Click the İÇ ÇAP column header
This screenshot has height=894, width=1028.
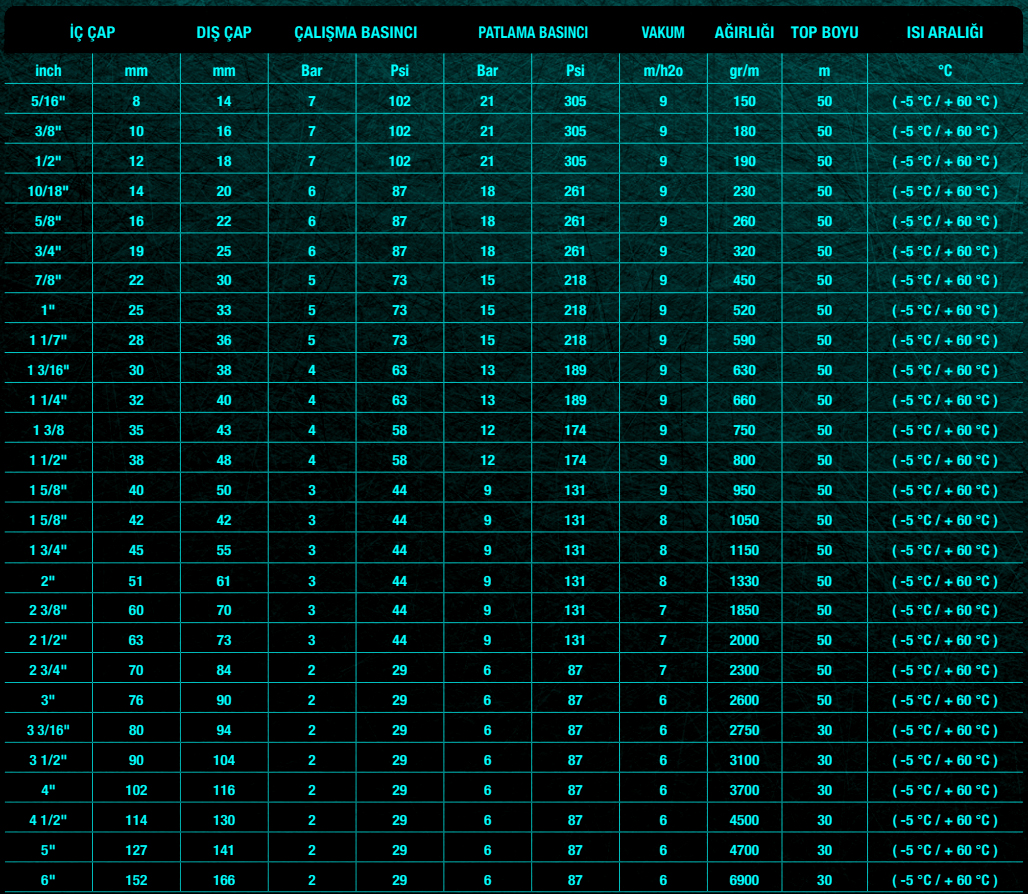[92, 32]
